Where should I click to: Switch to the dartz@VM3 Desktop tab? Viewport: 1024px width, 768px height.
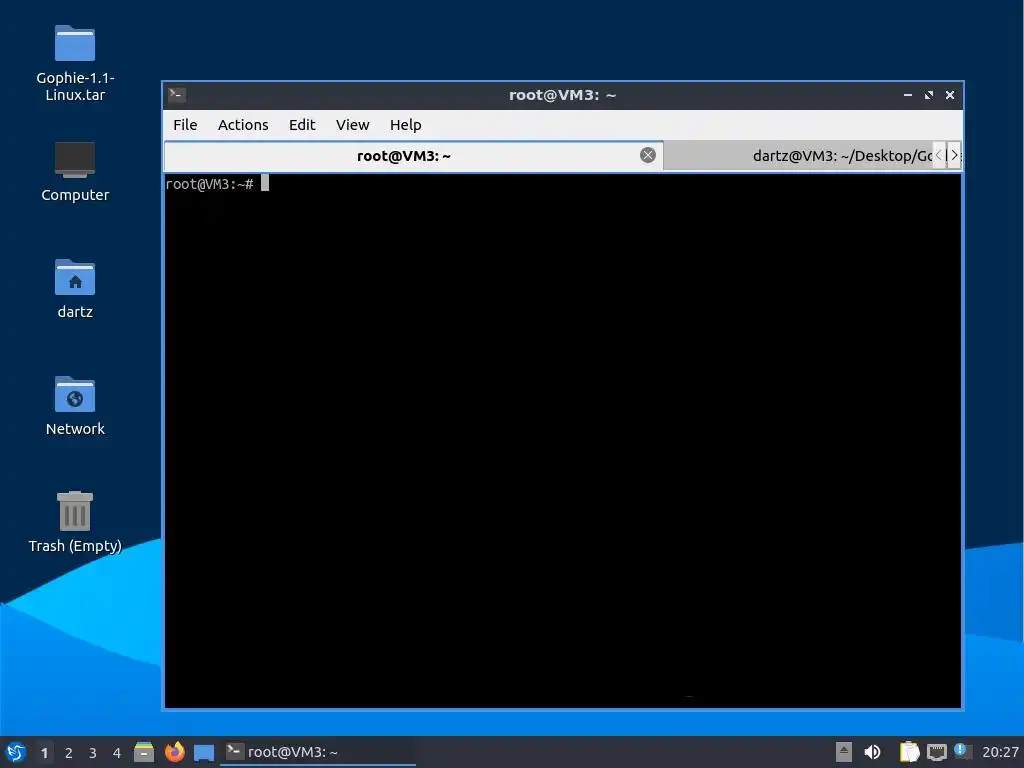coord(799,155)
